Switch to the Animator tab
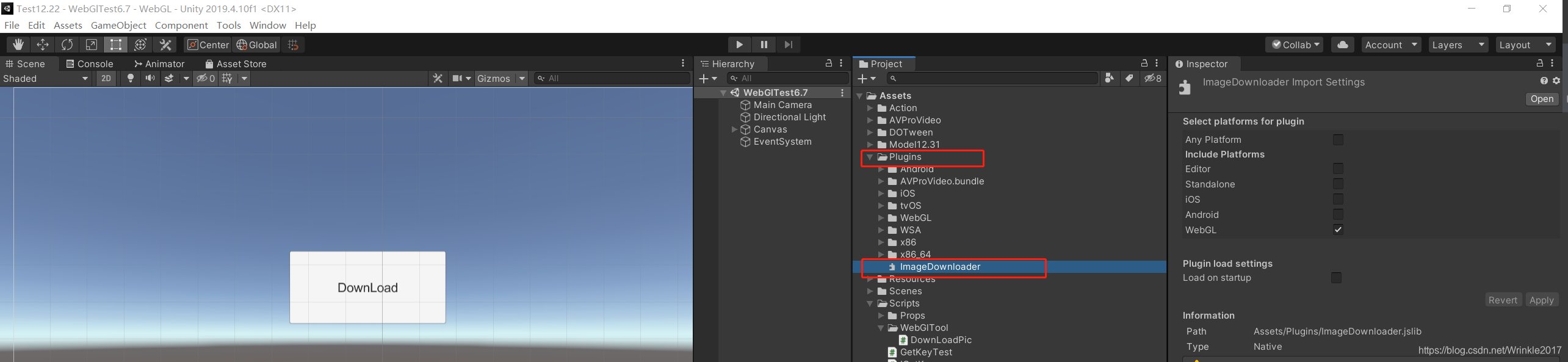The height and width of the screenshot is (362, 1568). coord(159,63)
